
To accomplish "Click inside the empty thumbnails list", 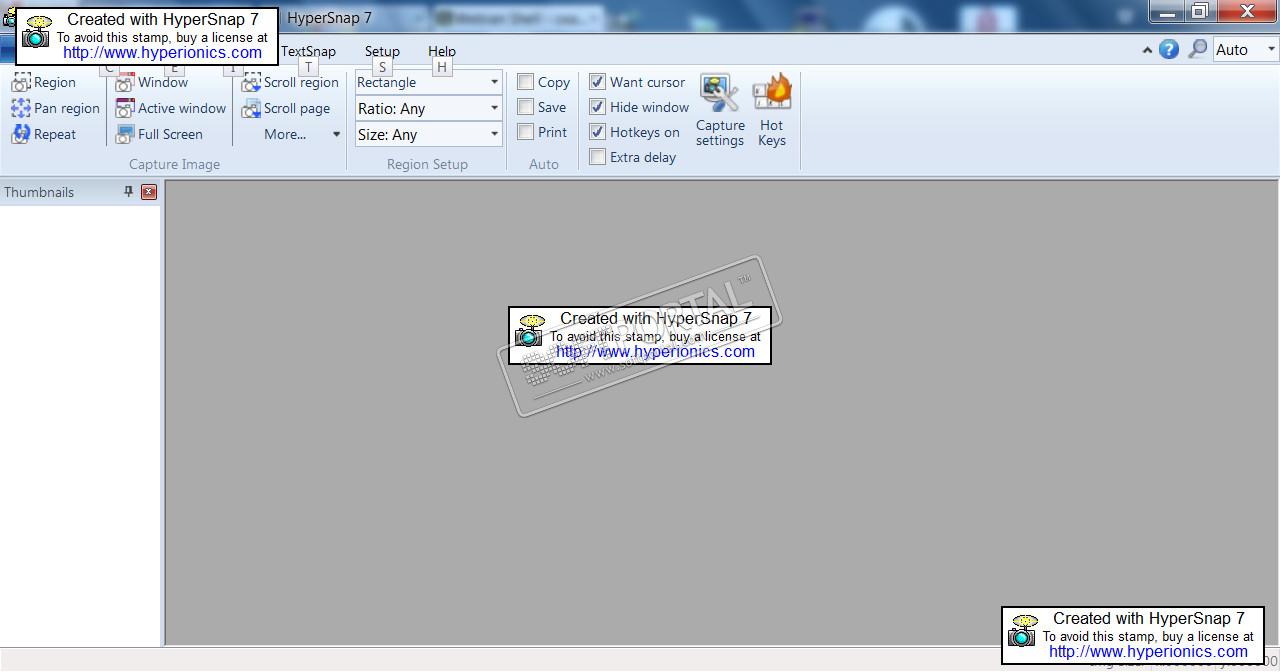I will pyautogui.click(x=80, y=424).
